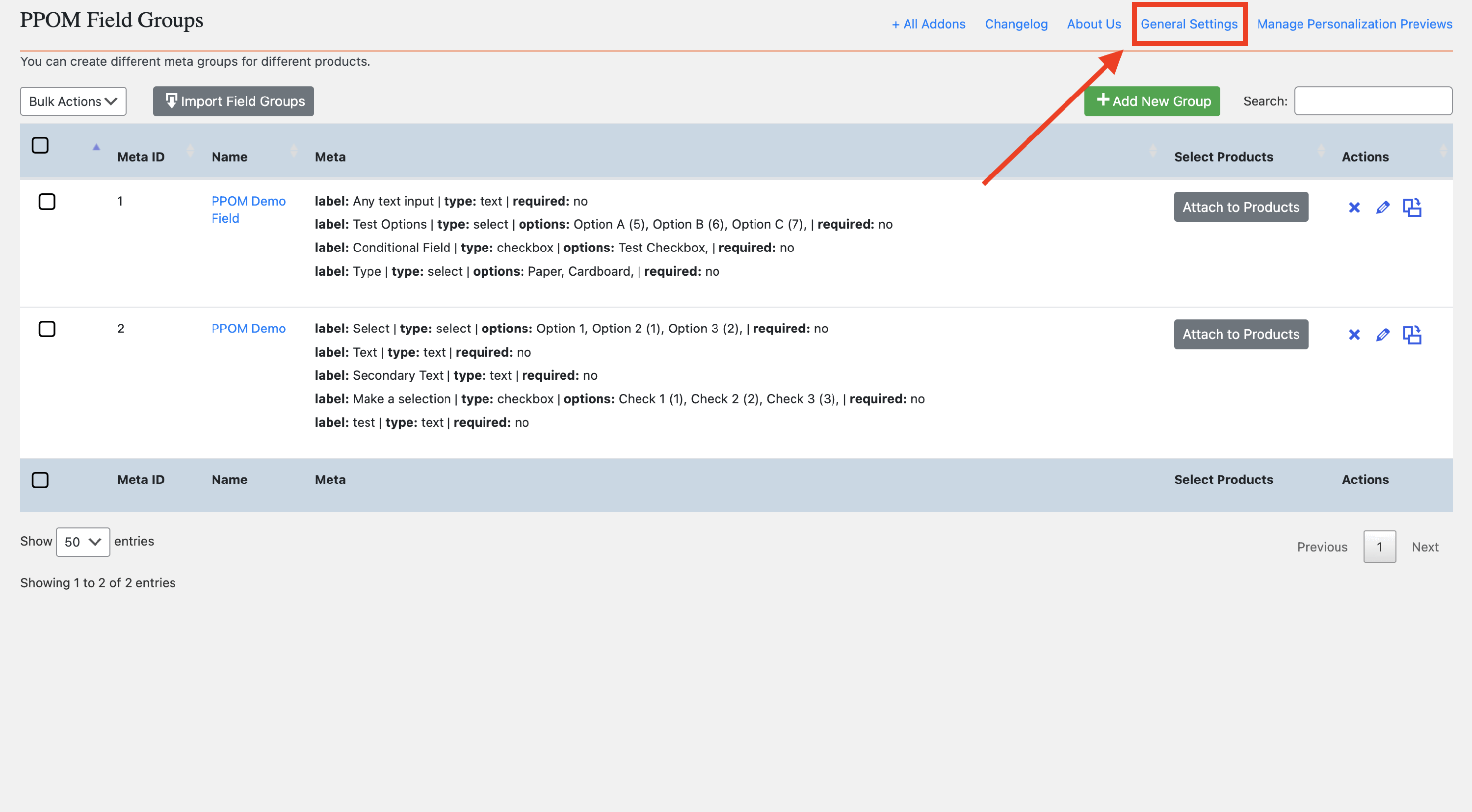Clone the first field group via duplicate icon
This screenshot has height=812, width=1472.
click(1412, 208)
